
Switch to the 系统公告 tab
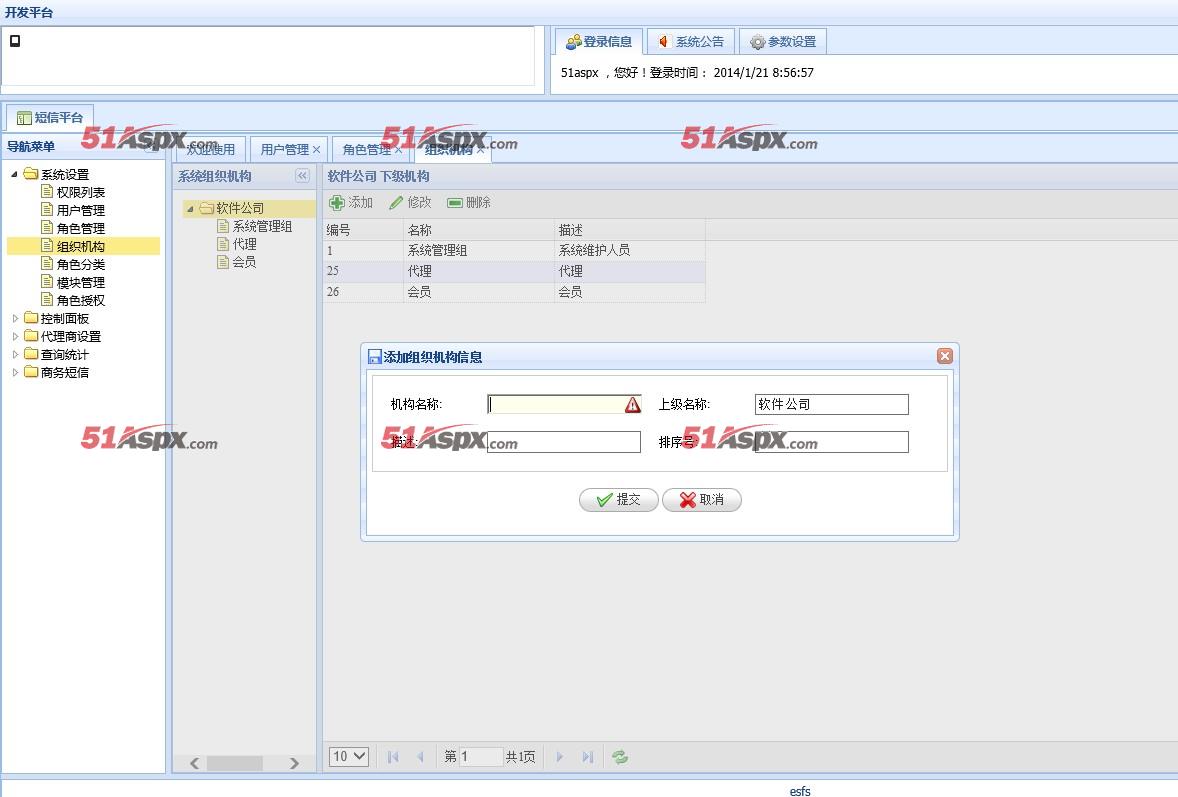[x=690, y=42]
